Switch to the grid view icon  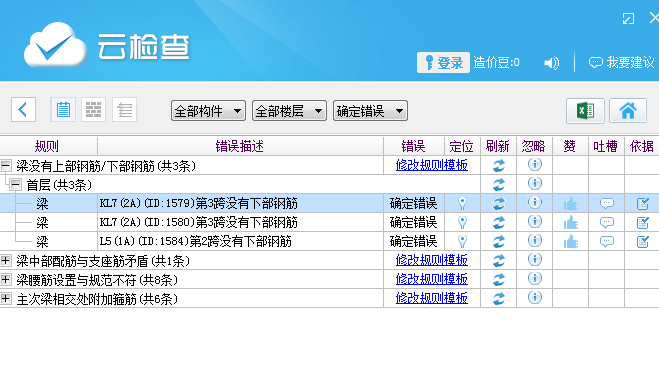[93, 110]
